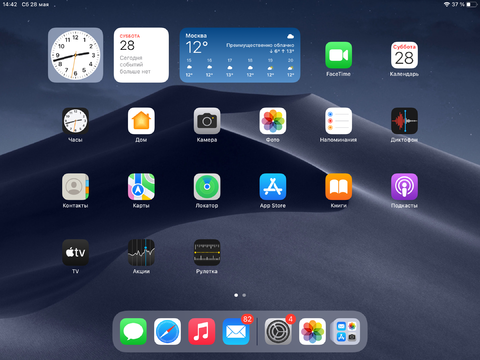Open the App Library folder in dock
The width and height of the screenshot is (480, 360).
347,332
